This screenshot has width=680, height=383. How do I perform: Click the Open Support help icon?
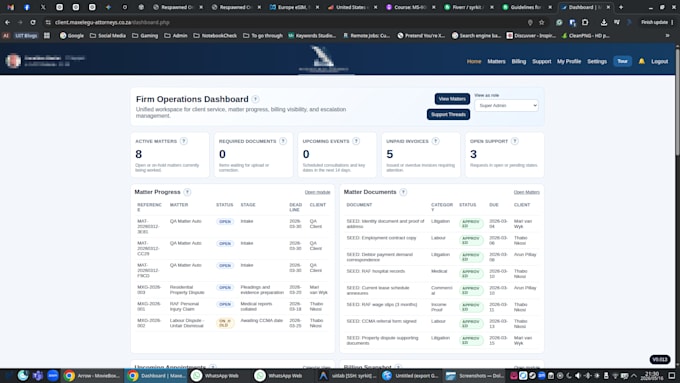(515, 141)
